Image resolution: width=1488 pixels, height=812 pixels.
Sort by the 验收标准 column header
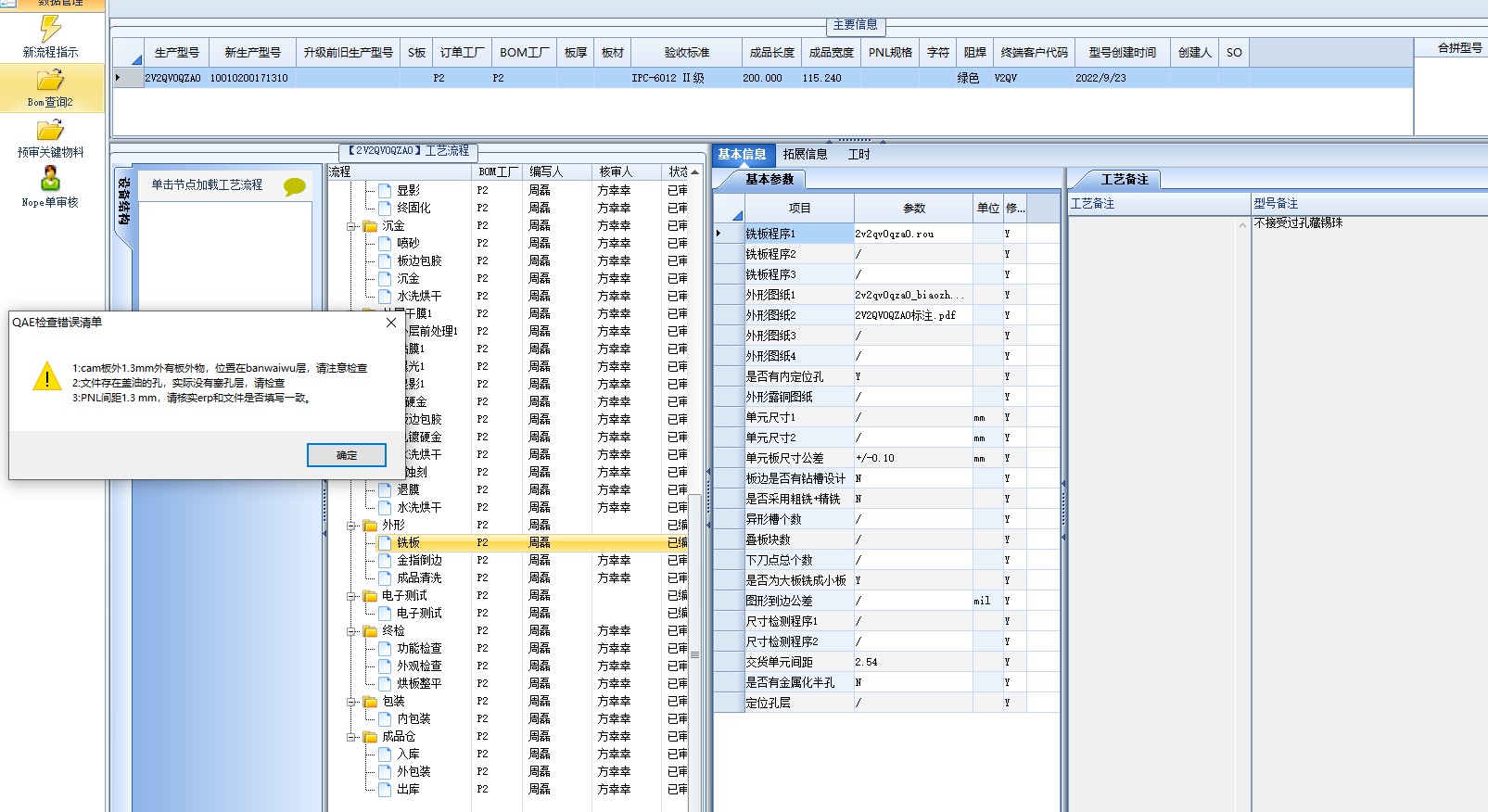point(687,53)
